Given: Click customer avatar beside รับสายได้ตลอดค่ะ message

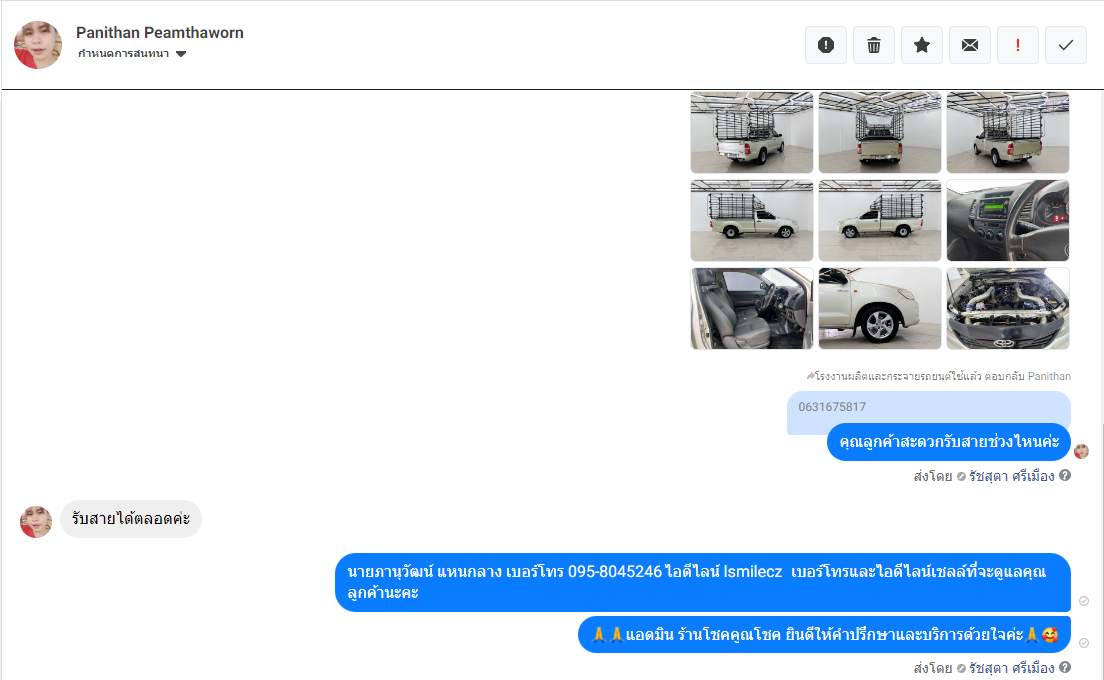Looking at the screenshot, I should coord(36,522).
